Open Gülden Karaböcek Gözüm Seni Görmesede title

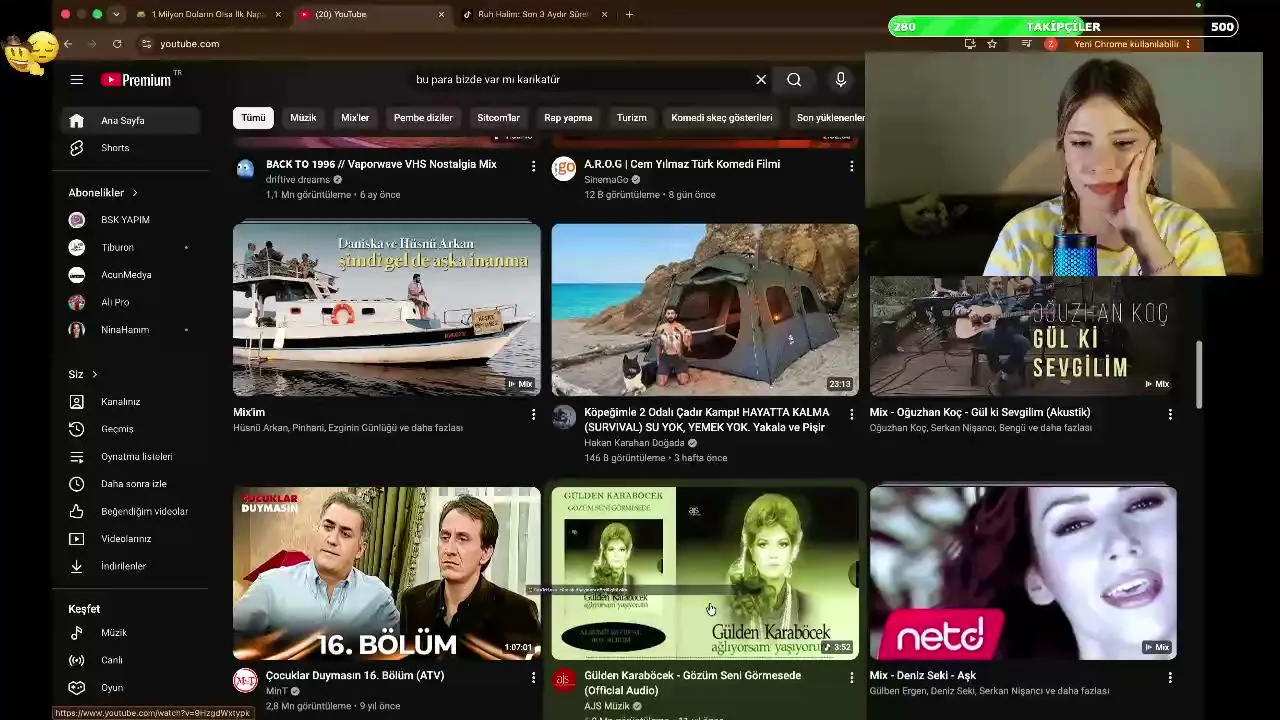point(692,683)
